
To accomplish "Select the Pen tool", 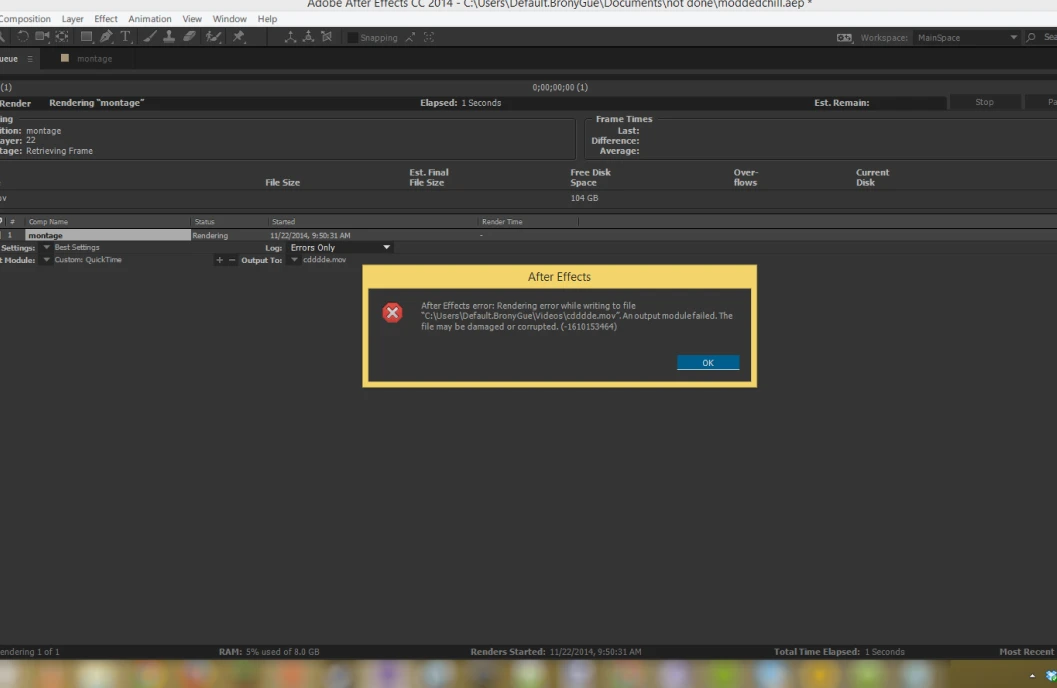I will click(x=106, y=36).
